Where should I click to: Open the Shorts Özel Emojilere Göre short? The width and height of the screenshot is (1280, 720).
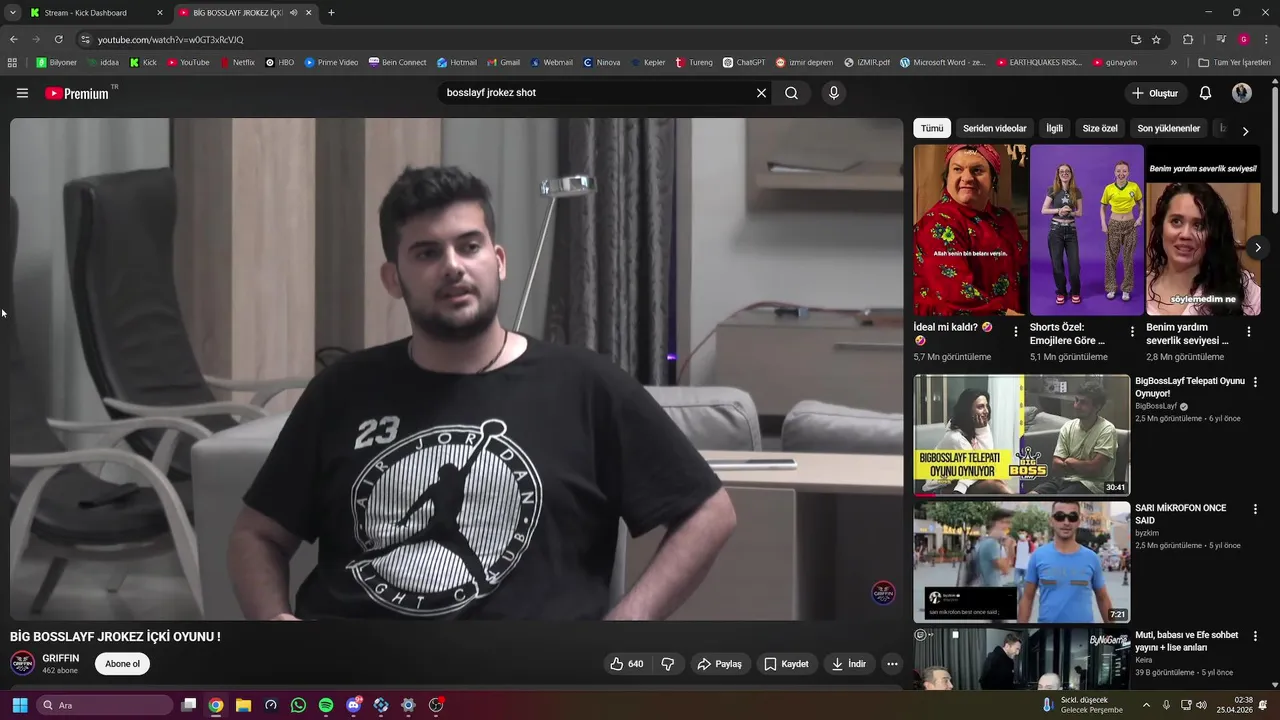[x=1087, y=230]
